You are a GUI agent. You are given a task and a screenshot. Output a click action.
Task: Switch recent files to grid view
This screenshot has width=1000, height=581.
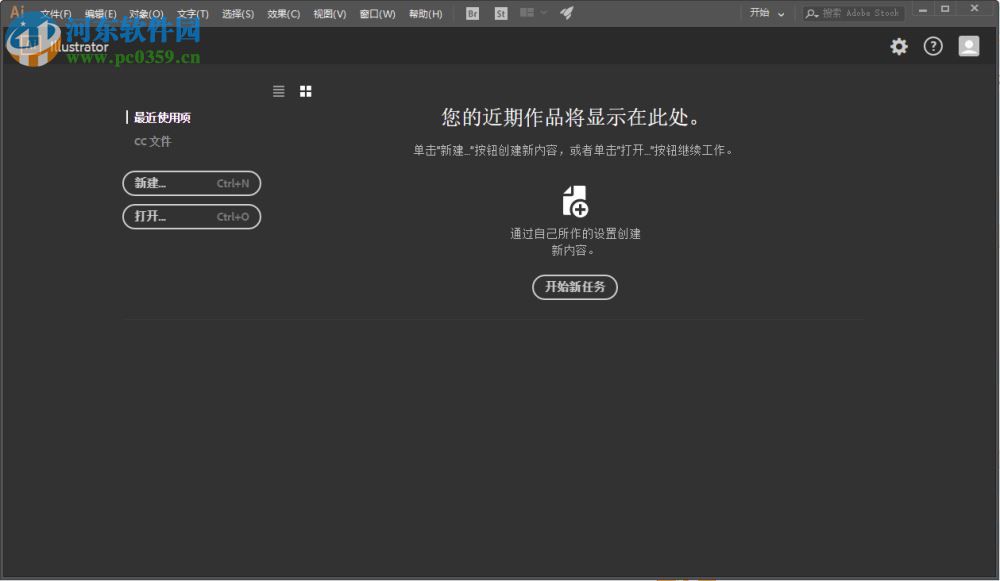pos(306,91)
